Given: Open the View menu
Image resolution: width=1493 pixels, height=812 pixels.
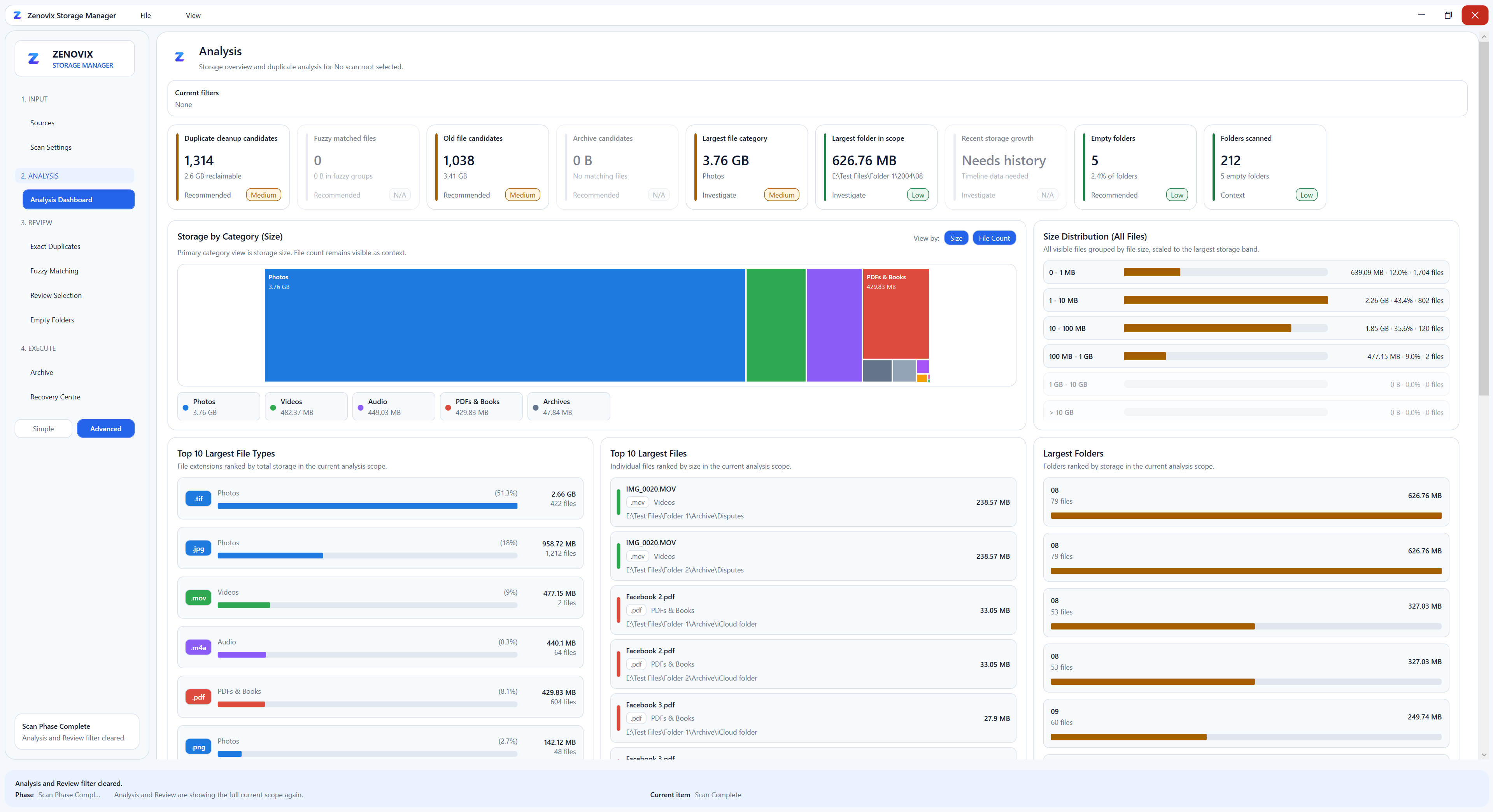Looking at the screenshot, I should [x=193, y=15].
